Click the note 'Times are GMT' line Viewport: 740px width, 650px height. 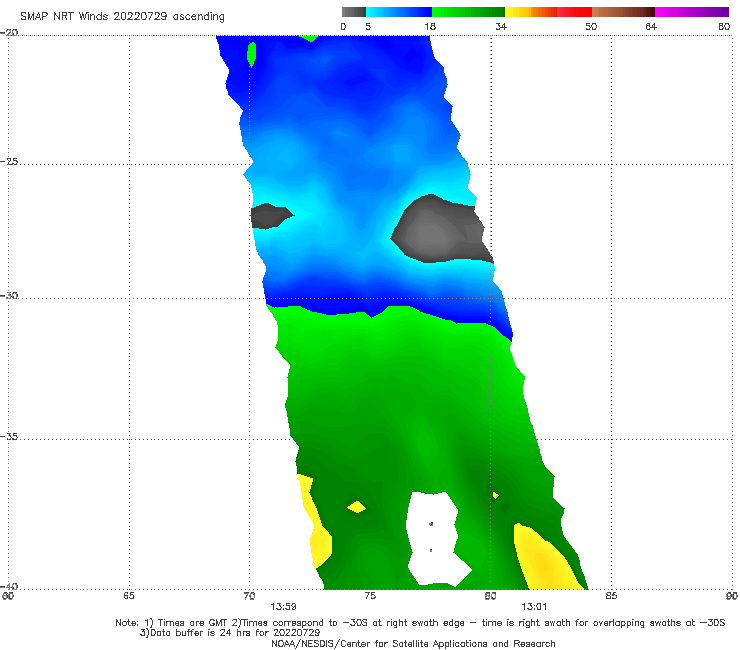tap(420, 623)
